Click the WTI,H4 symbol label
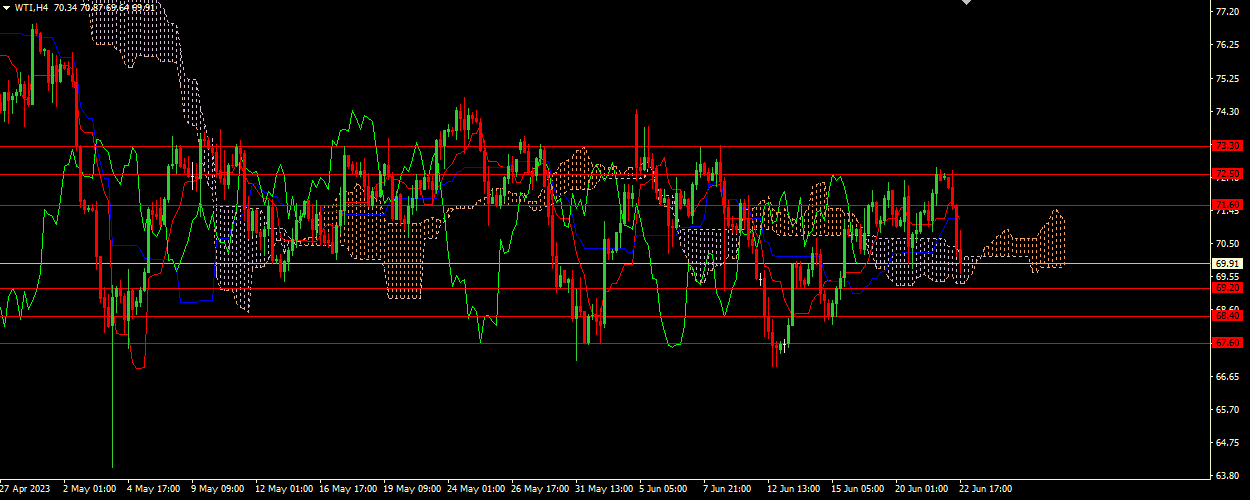This screenshot has height=500, width=1250. pyautogui.click(x=30, y=7)
